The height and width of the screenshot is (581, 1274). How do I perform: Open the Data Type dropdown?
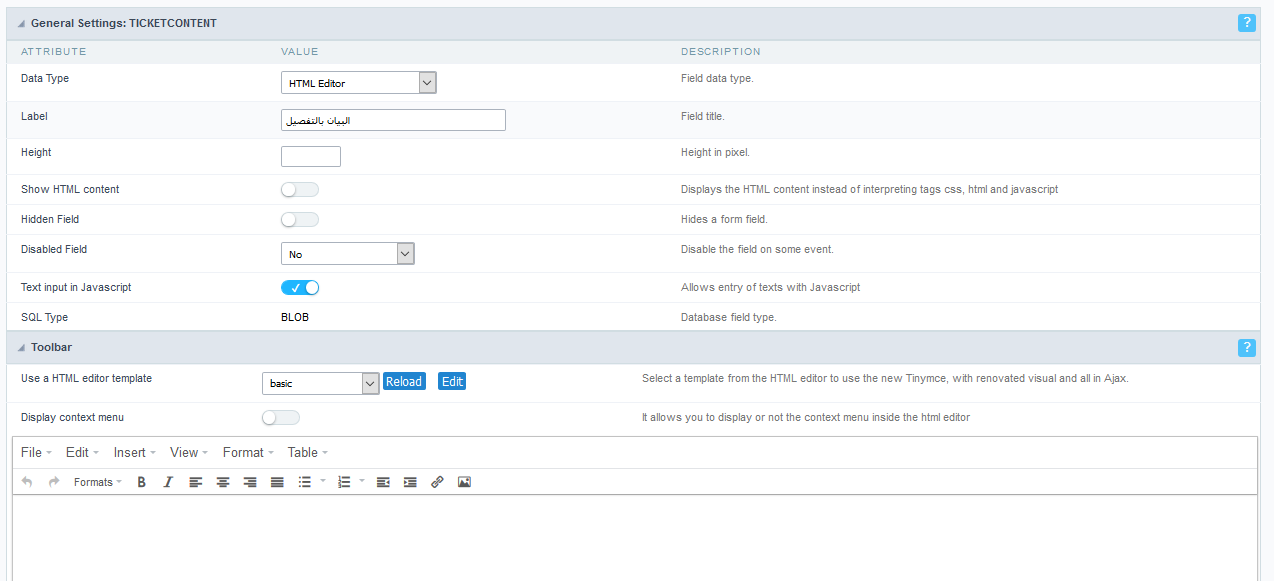(x=359, y=83)
